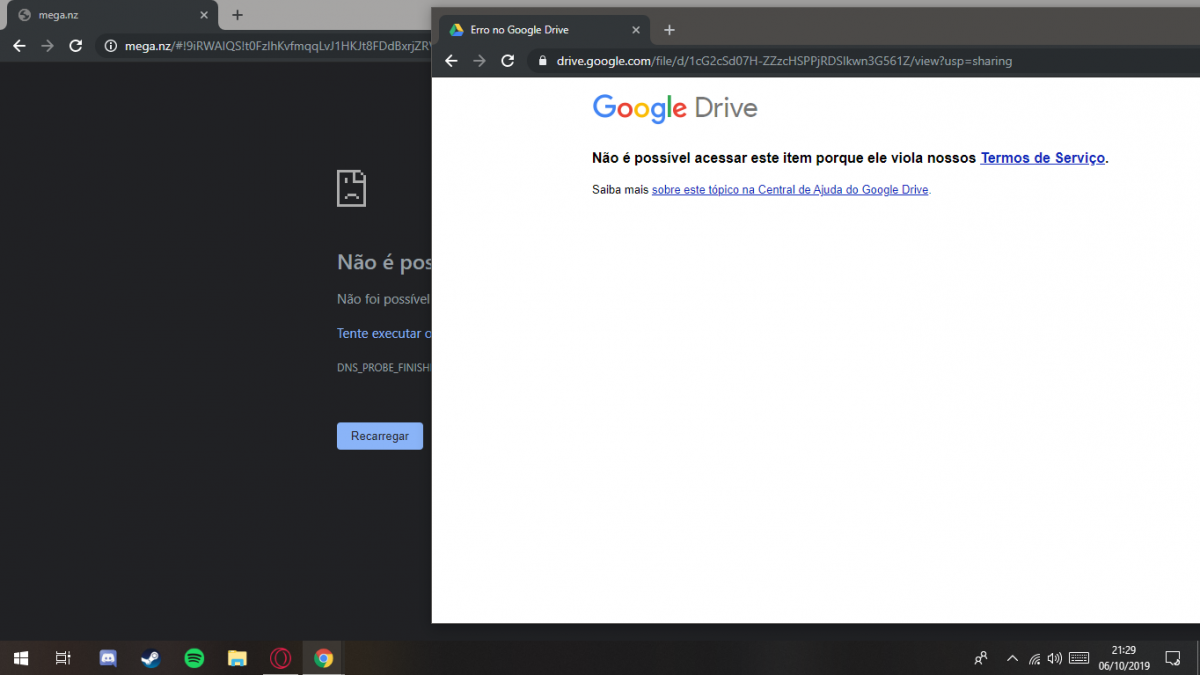Reload the Google Drive error page
This screenshot has height=675, width=1200.
coord(508,61)
